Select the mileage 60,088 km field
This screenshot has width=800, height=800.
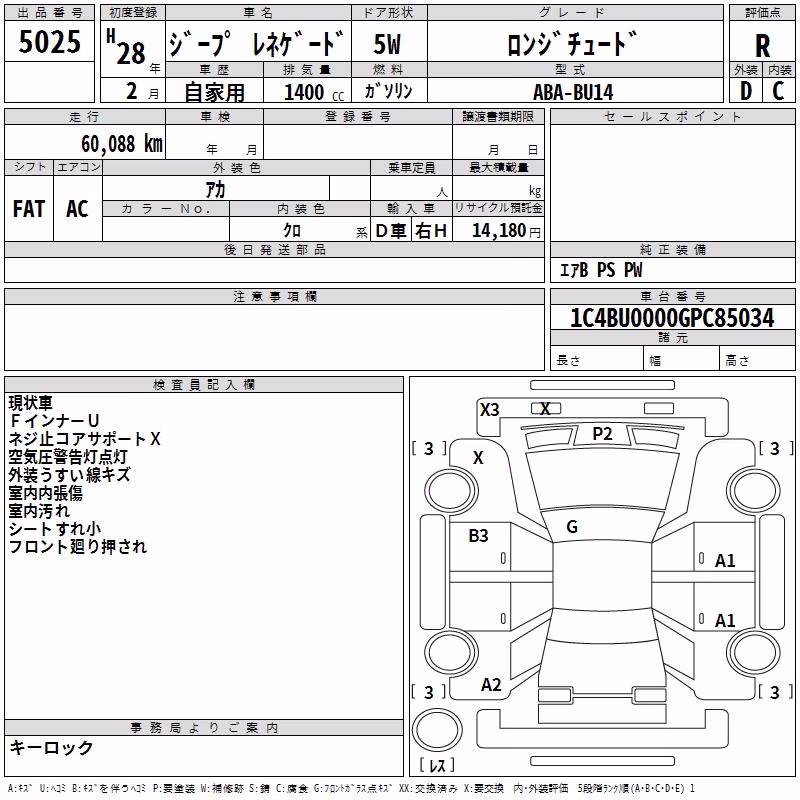coord(85,142)
